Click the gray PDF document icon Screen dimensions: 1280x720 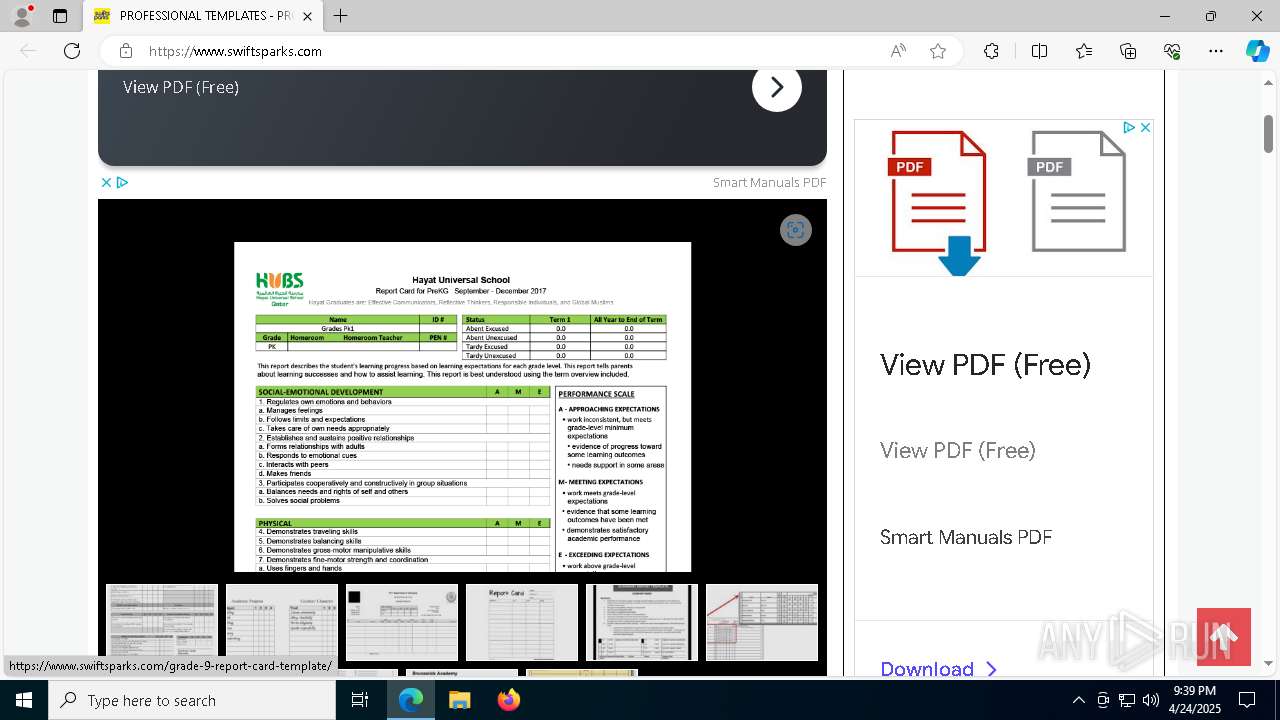(x=1078, y=191)
